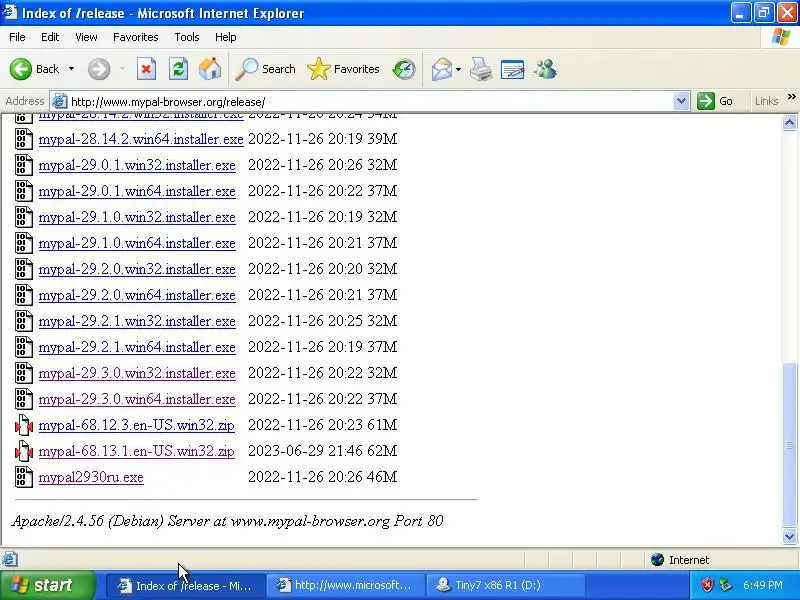Open the File menu

(x=17, y=37)
